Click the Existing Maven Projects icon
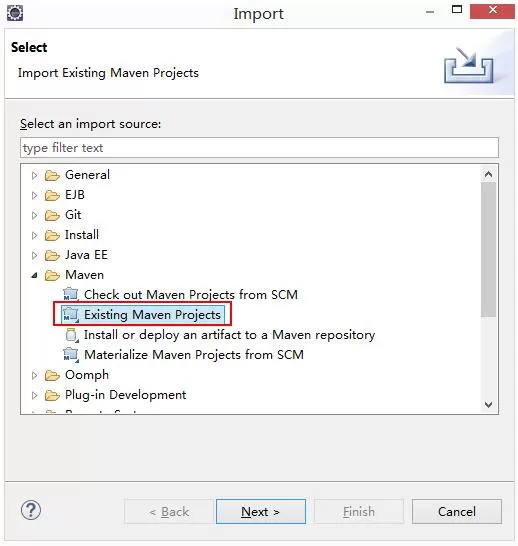The width and height of the screenshot is (518, 546). click(x=71, y=315)
